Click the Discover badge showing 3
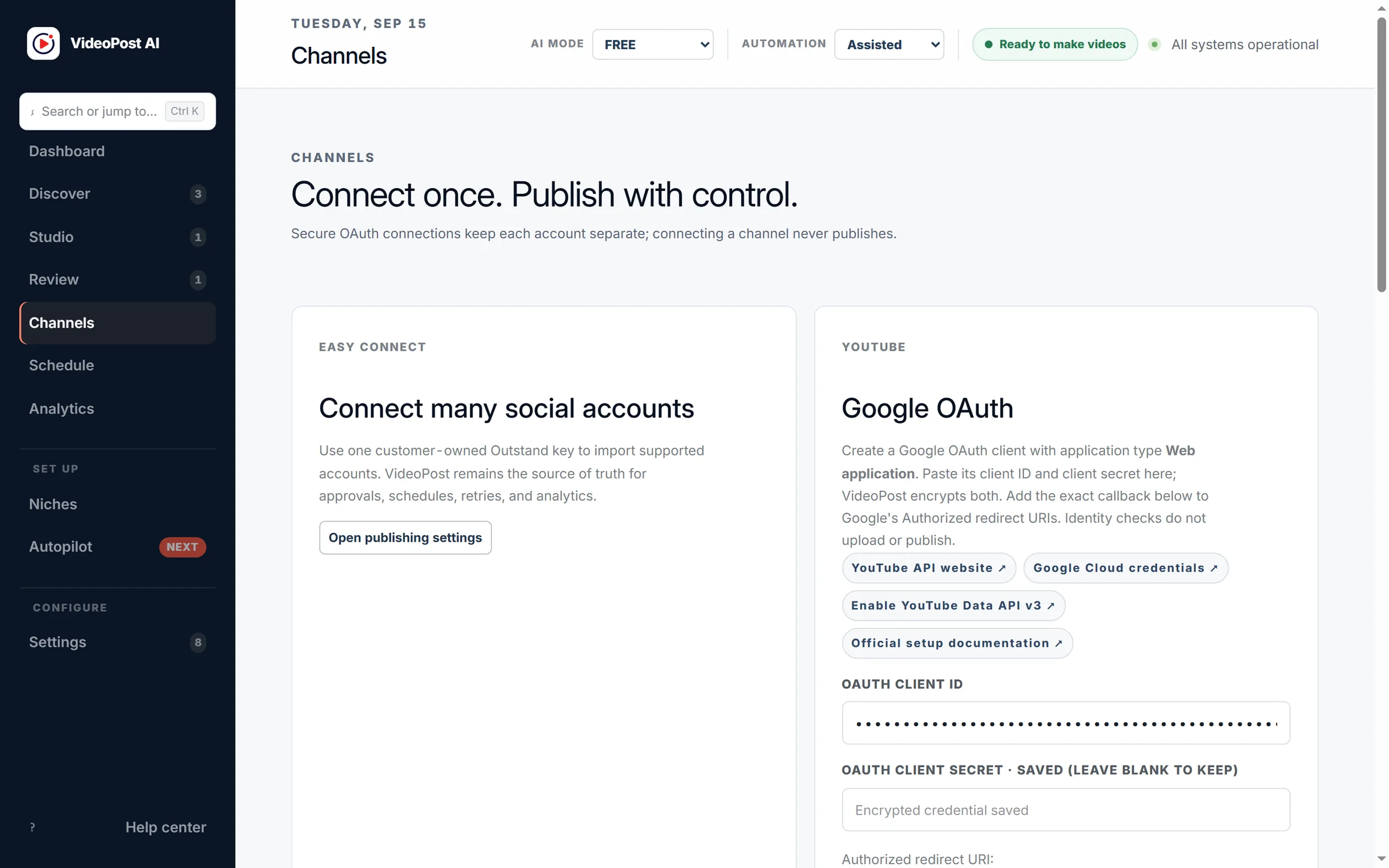1389x868 pixels. (198, 194)
